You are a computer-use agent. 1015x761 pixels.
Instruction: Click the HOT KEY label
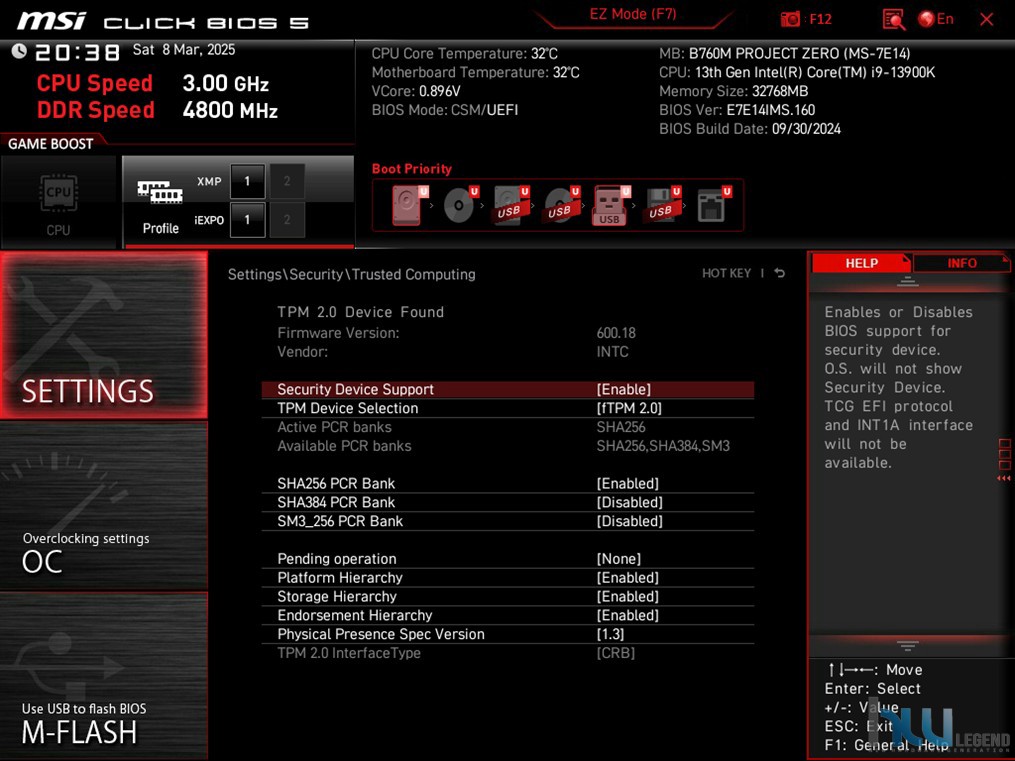click(x=726, y=273)
